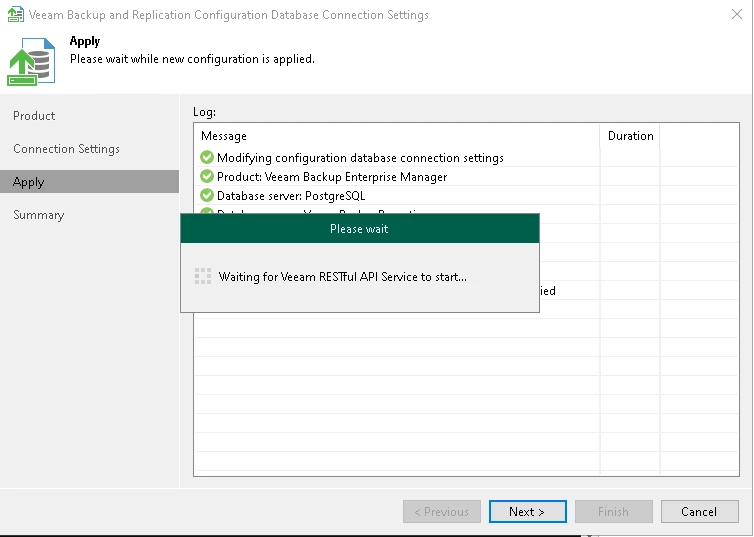Click 'Product: Veeam Backup Enterprise Manager' text

click(332, 177)
